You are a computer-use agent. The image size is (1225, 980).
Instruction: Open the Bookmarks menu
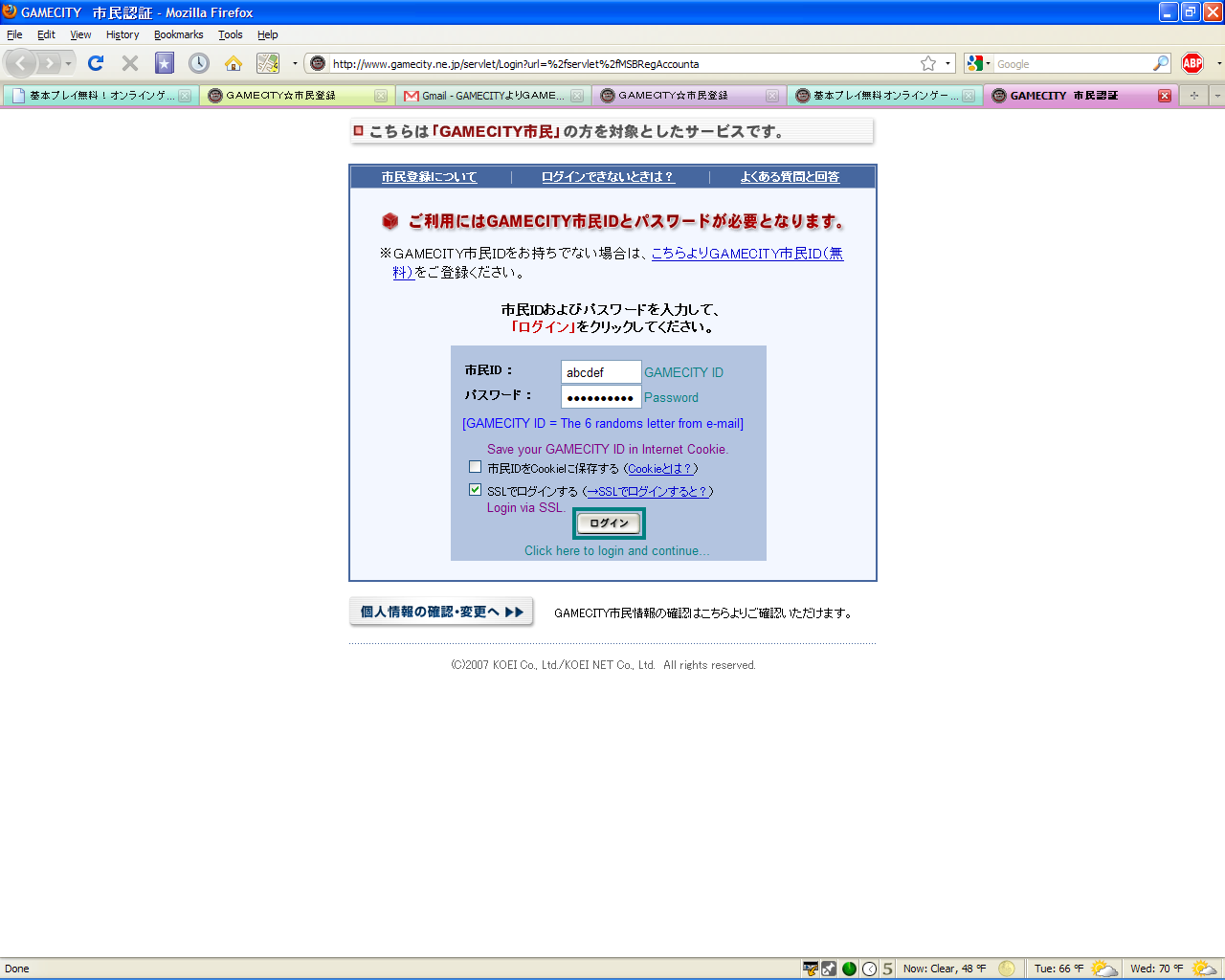tap(178, 34)
